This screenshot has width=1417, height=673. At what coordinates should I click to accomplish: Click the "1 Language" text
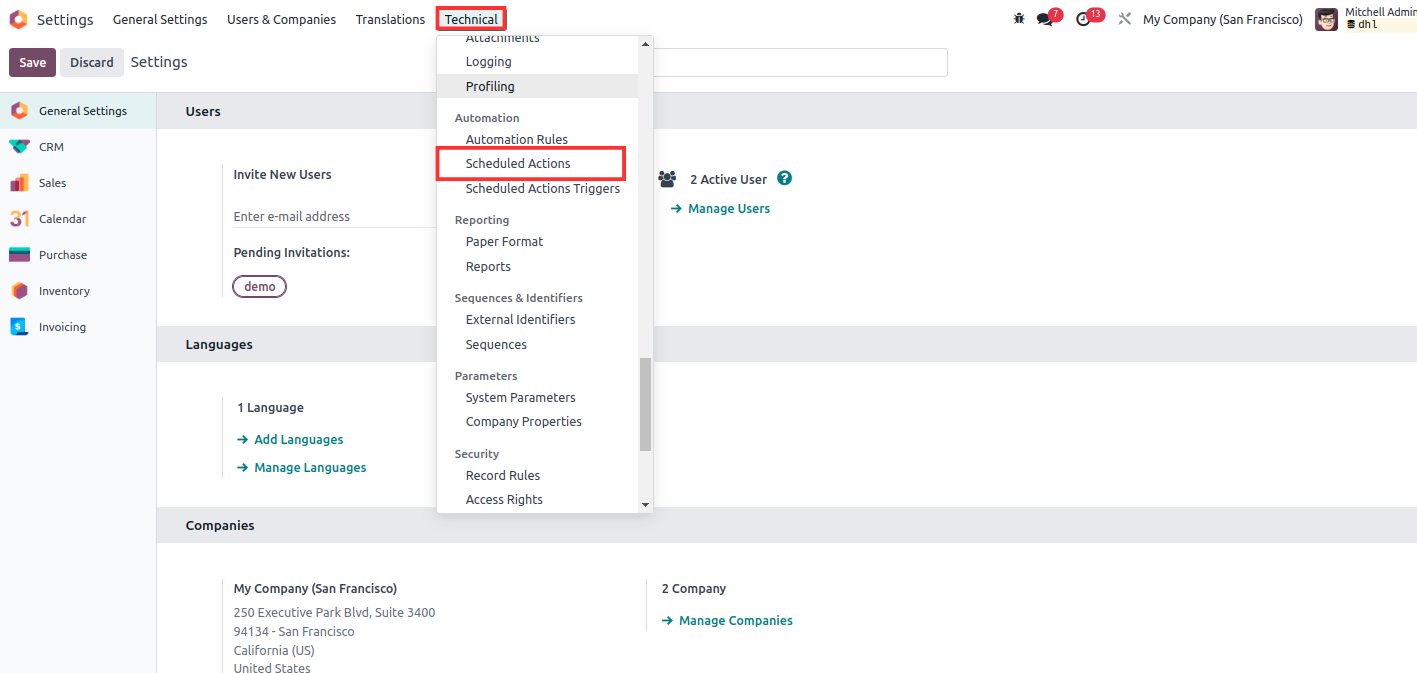271,408
